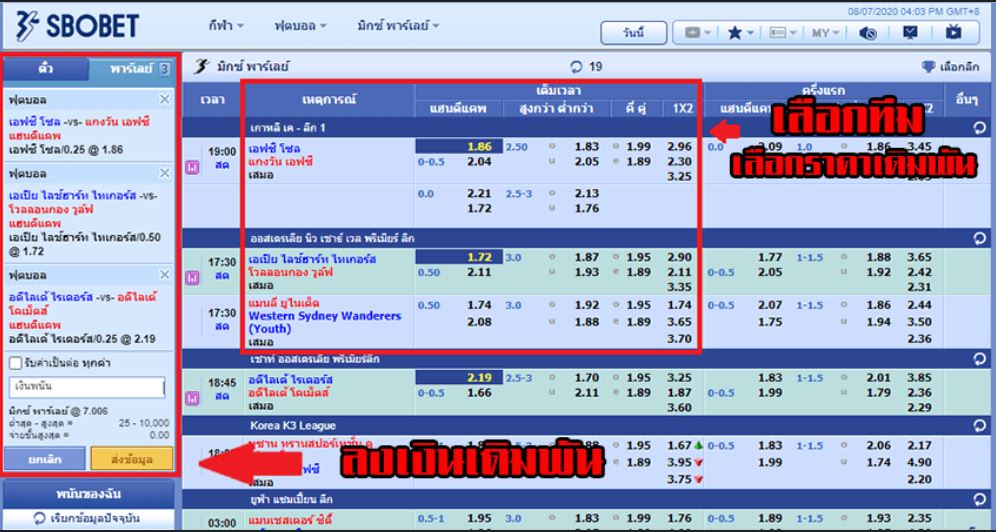Select 2.08 handicap odds for Western Sydney Wanderers
The height and width of the screenshot is (532, 996).
pos(479,322)
